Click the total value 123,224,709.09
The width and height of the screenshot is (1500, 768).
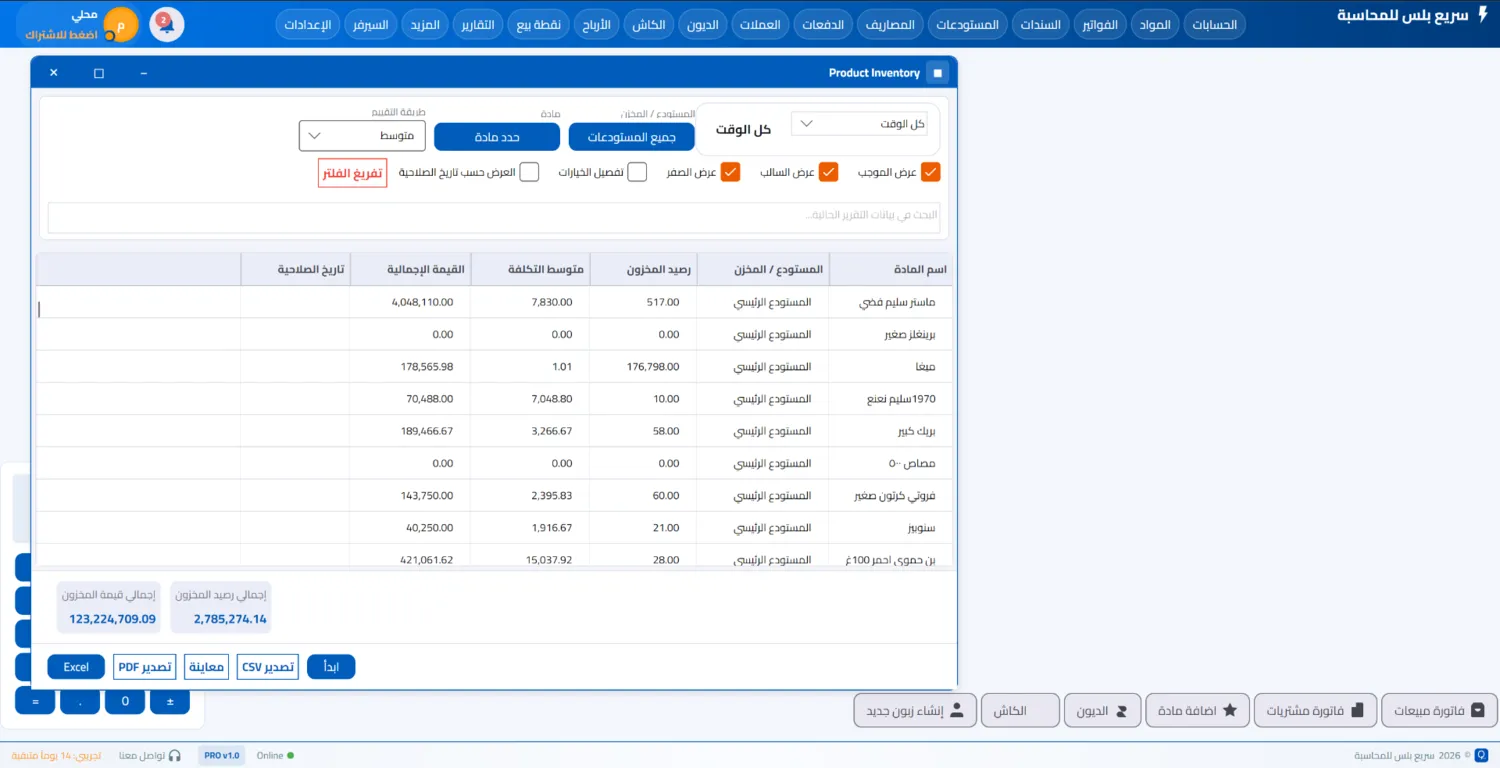point(113,619)
